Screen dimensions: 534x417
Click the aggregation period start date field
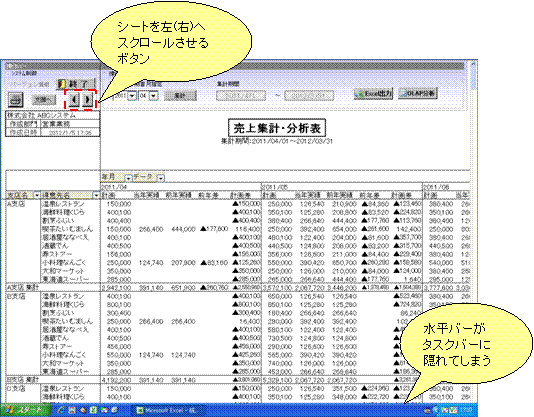[241, 95]
